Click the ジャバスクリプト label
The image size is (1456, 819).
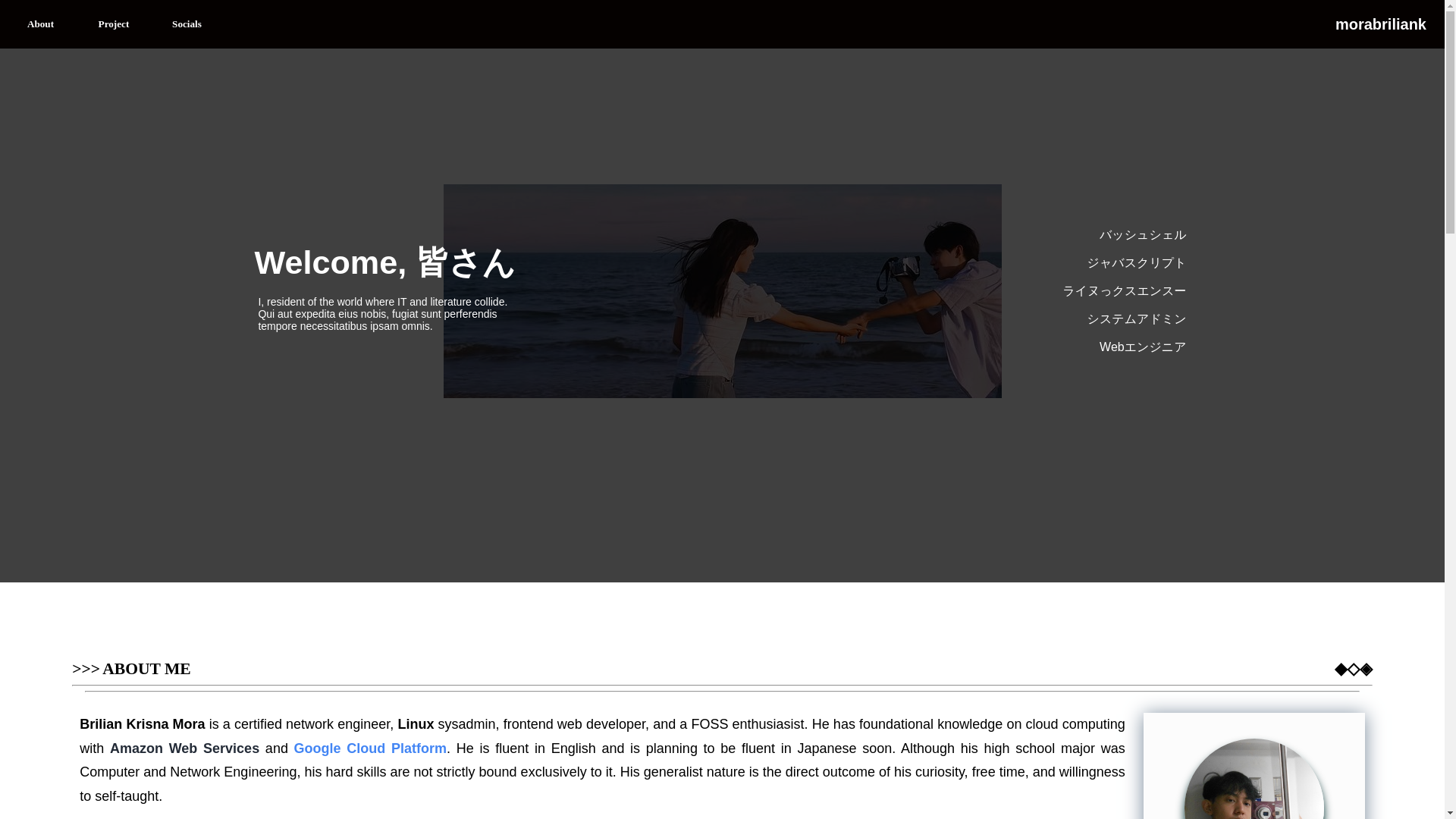click(x=1136, y=263)
